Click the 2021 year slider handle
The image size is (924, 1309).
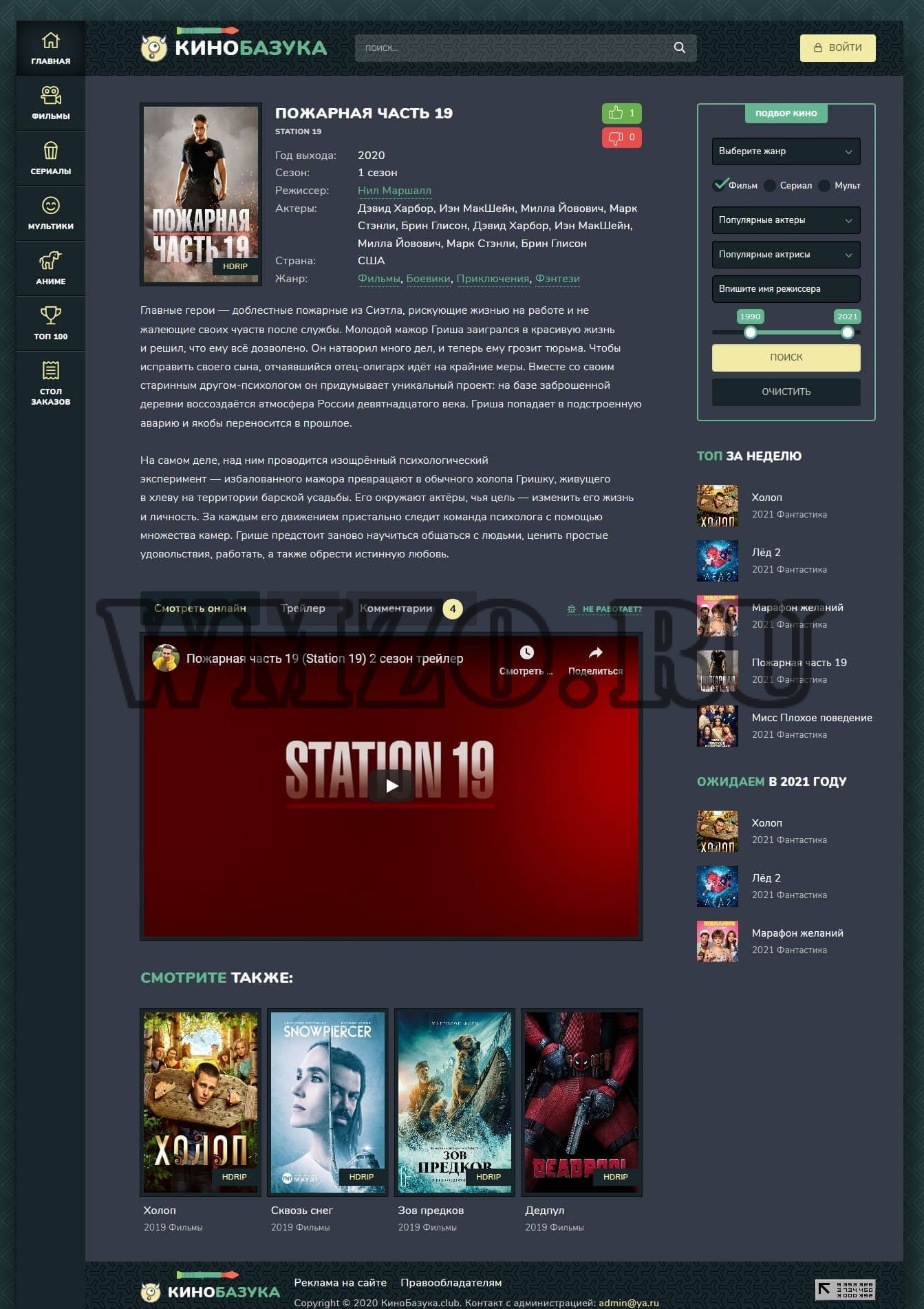pyautogui.click(x=848, y=332)
